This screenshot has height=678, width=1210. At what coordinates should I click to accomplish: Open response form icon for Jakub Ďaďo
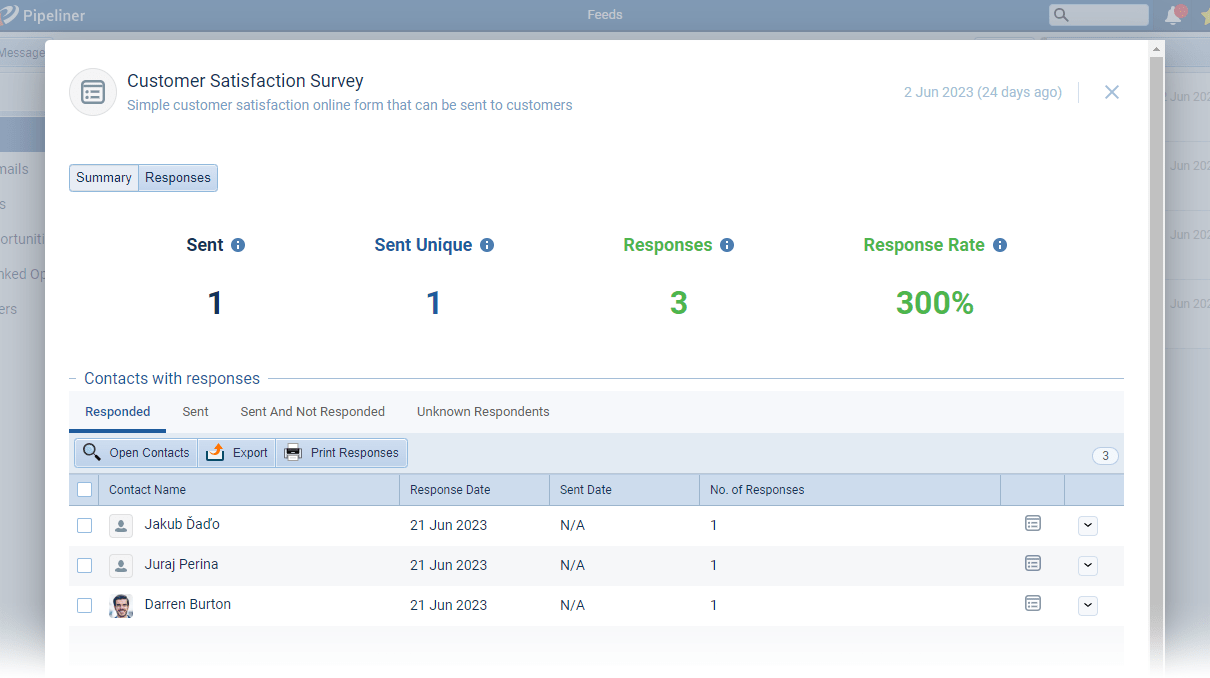(x=1033, y=524)
